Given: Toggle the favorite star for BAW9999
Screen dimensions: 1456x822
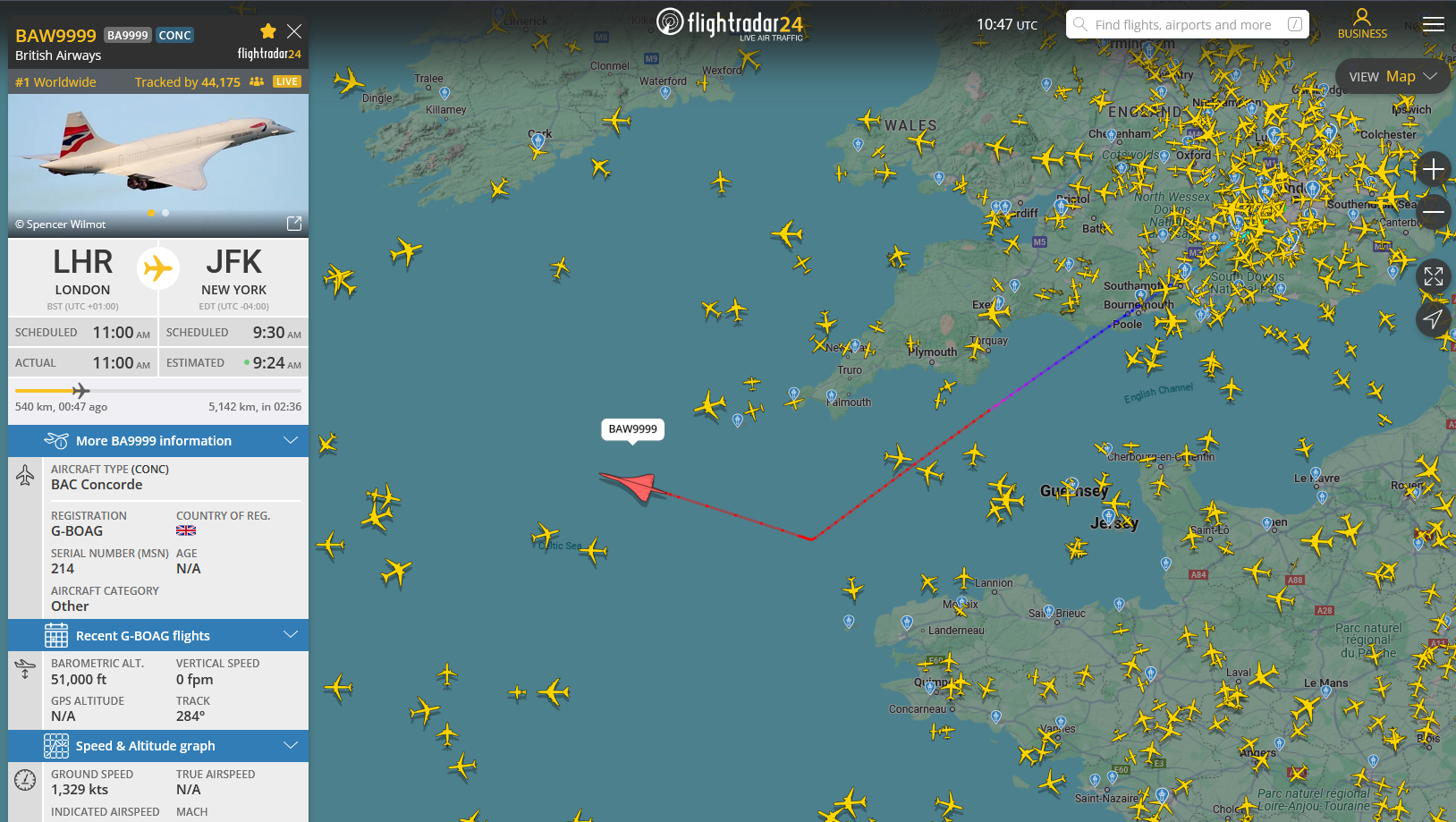Looking at the screenshot, I should (x=267, y=31).
